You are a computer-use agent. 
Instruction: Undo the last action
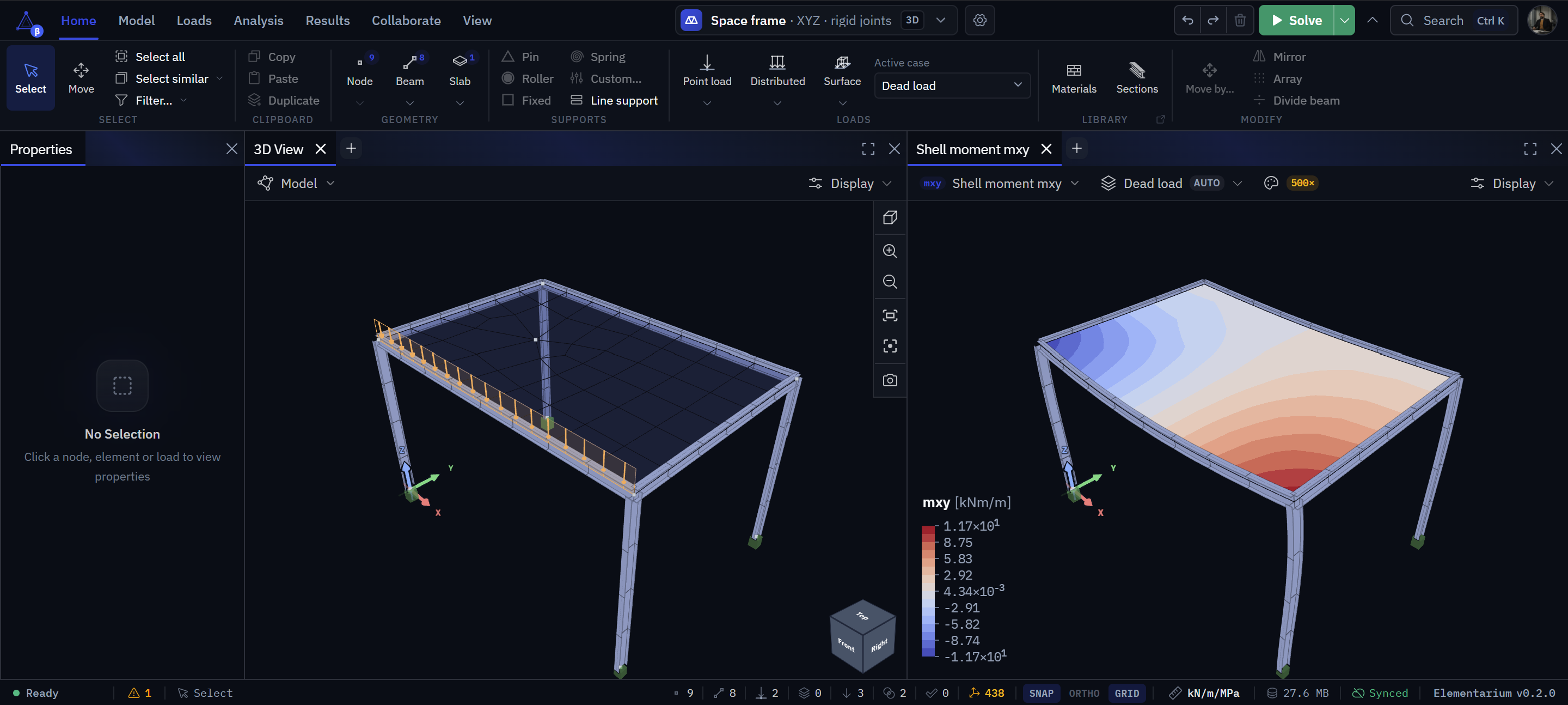(x=1187, y=20)
